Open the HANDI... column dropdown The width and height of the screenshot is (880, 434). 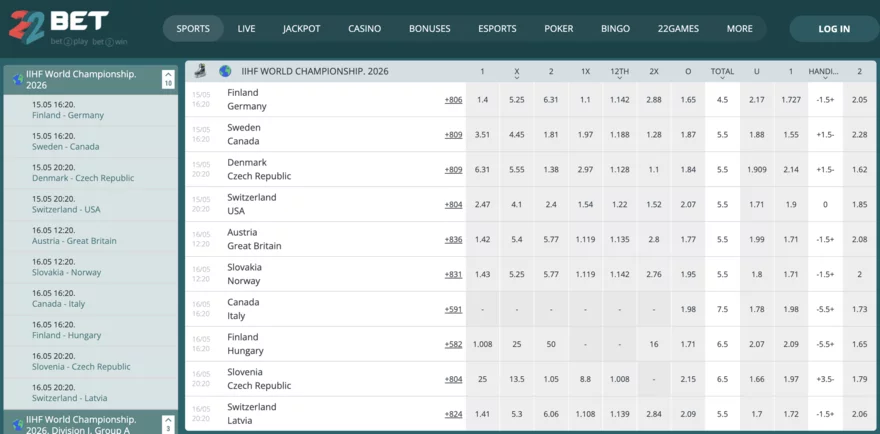pos(825,78)
